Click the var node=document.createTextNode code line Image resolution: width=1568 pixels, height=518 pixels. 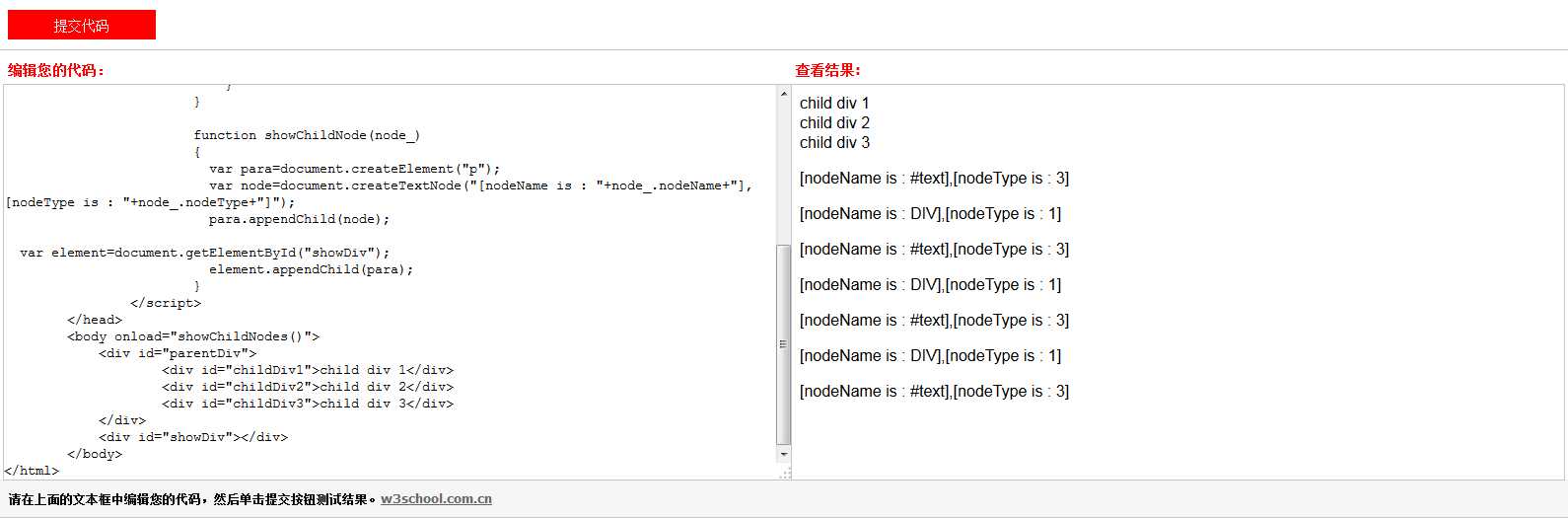[380, 193]
